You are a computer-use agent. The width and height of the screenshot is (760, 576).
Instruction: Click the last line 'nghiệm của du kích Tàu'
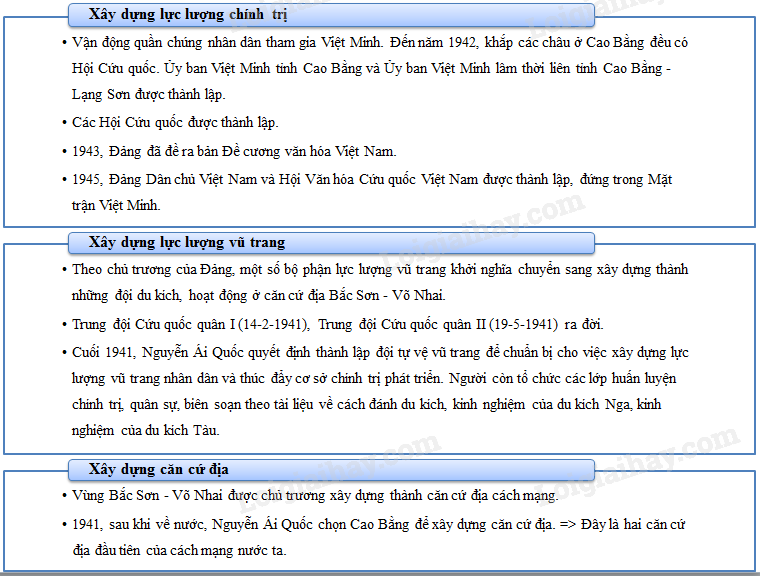tap(146, 431)
